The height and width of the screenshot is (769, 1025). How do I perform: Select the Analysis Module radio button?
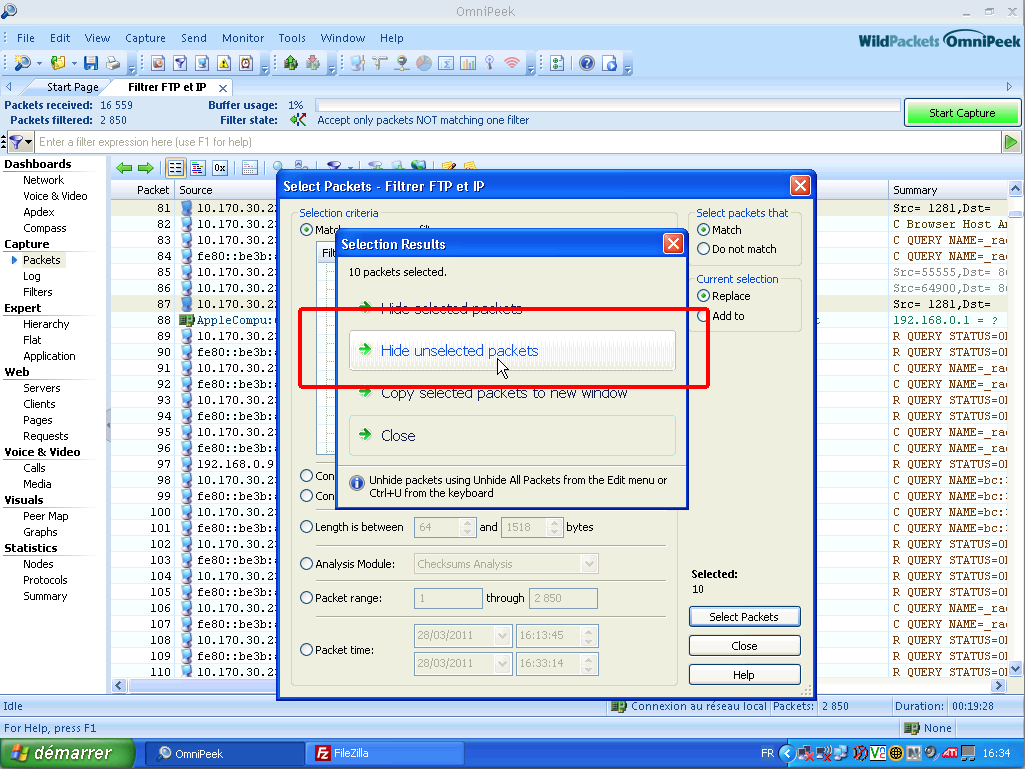tap(306, 563)
